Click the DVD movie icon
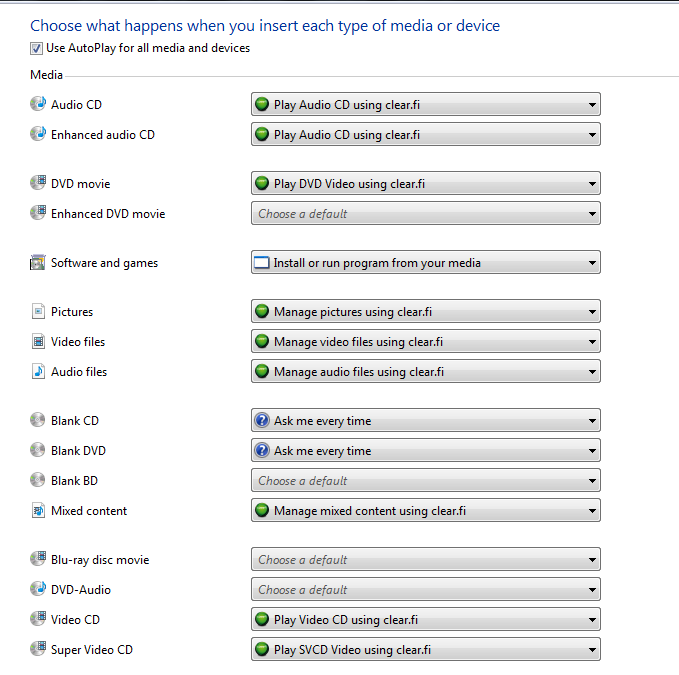Viewport: 679px width, 675px height. pyautogui.click(x=38, y=183)
